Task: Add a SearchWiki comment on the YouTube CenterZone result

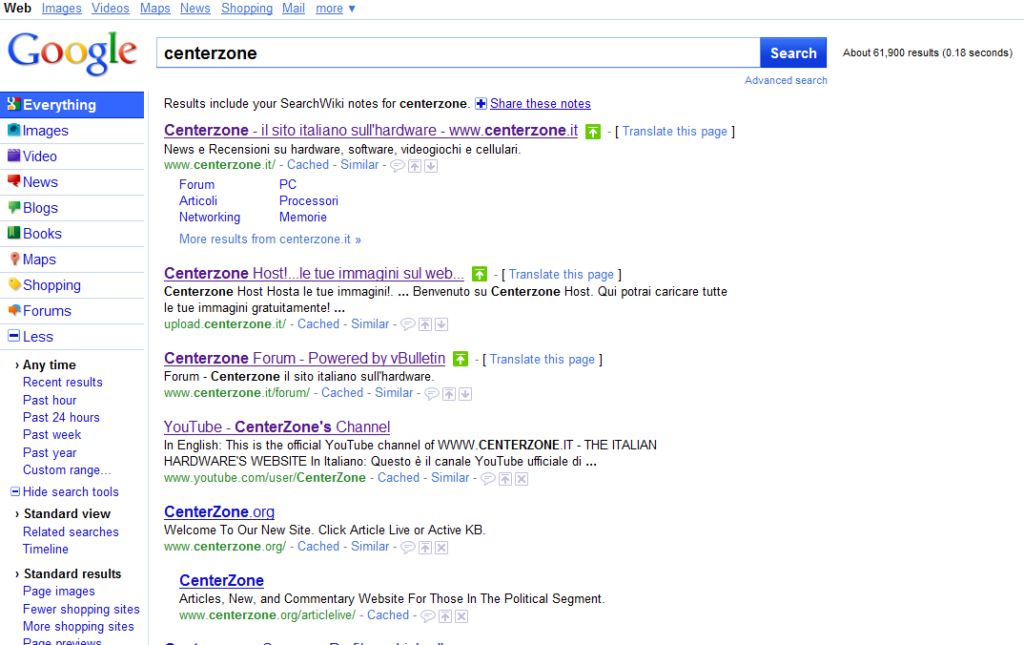Action: (x=488, y=478)
